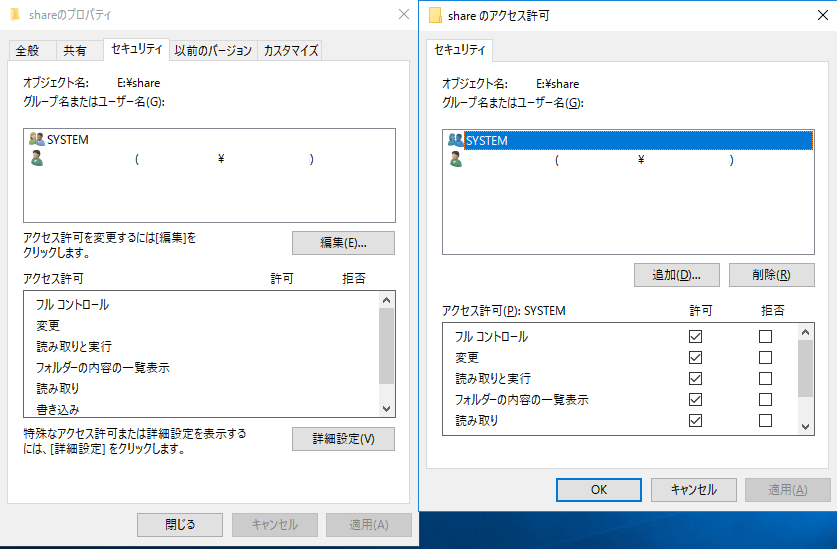Image resolution: width=837 pixels, height=549 pixels.
Task: Click 適用(A) in access permission dialog
Action: point(788,490)
